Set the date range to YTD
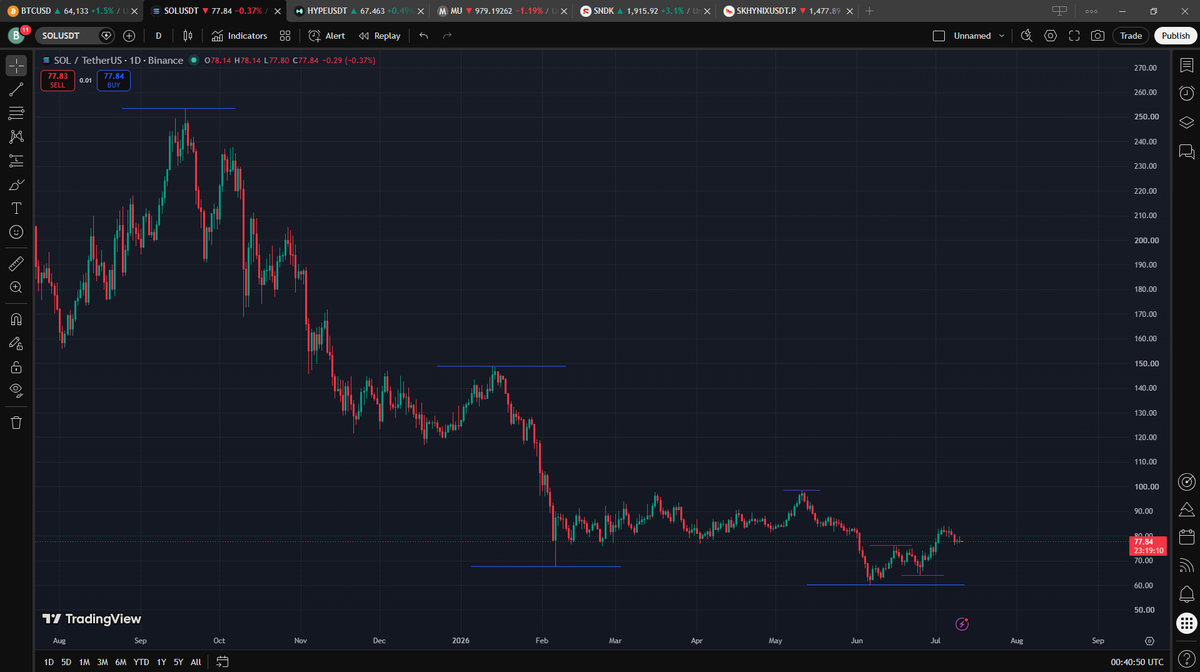This screenshot has width=1200, height=672. 141,662
